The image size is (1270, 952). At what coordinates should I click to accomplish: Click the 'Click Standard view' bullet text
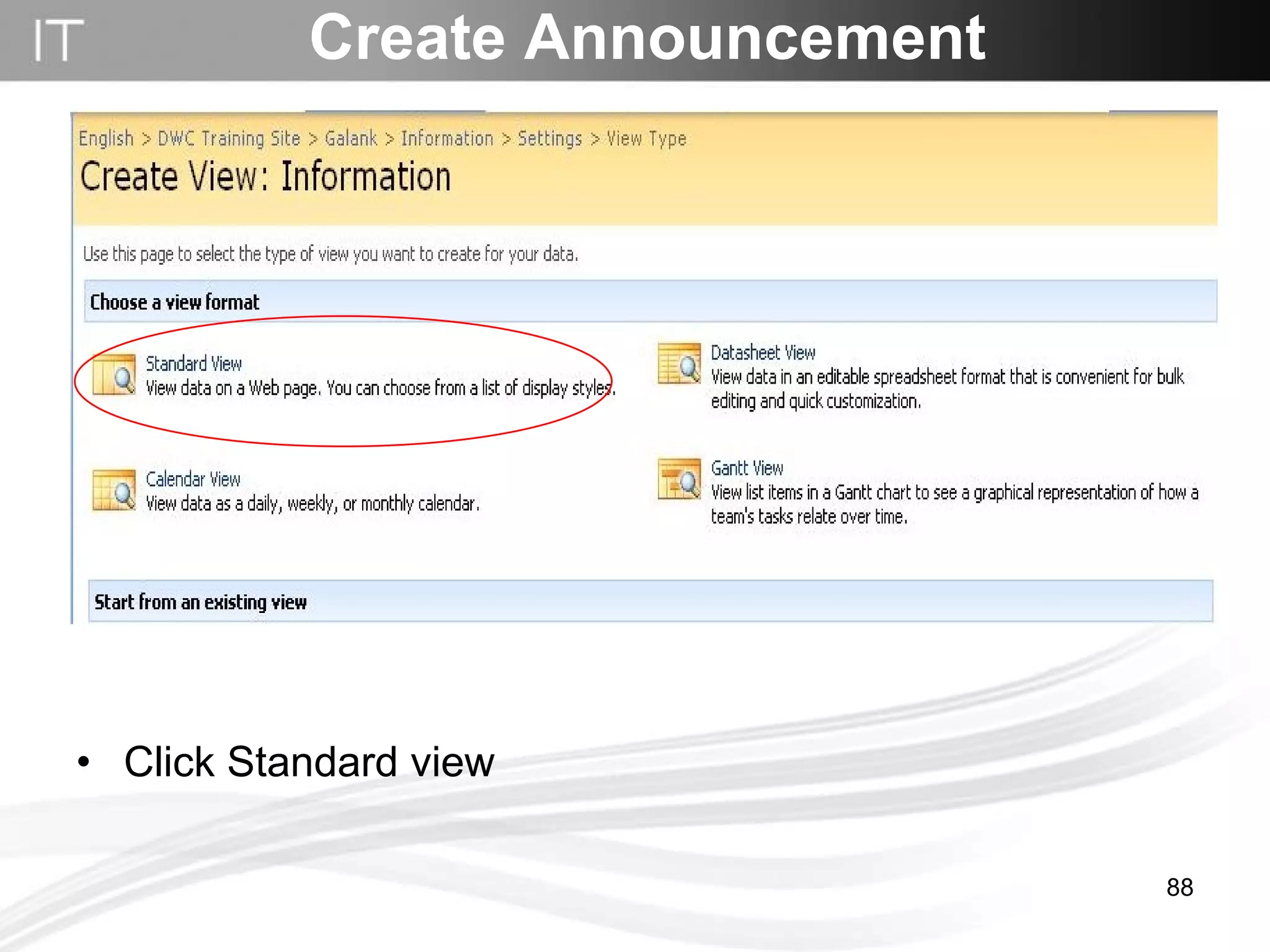coord(309,761)
